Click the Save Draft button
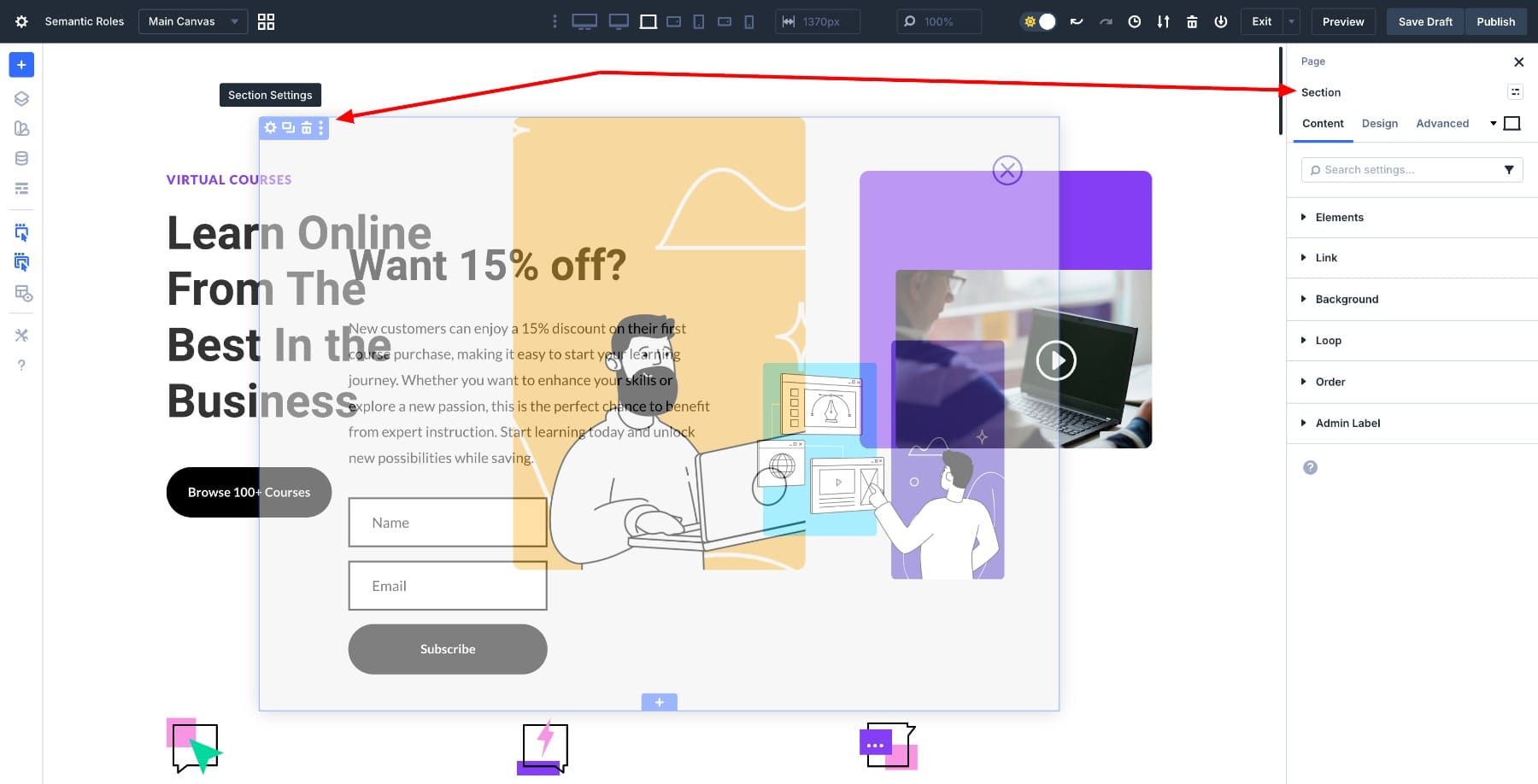The width and height of the screenshot is (1538, 784). 1424,21
